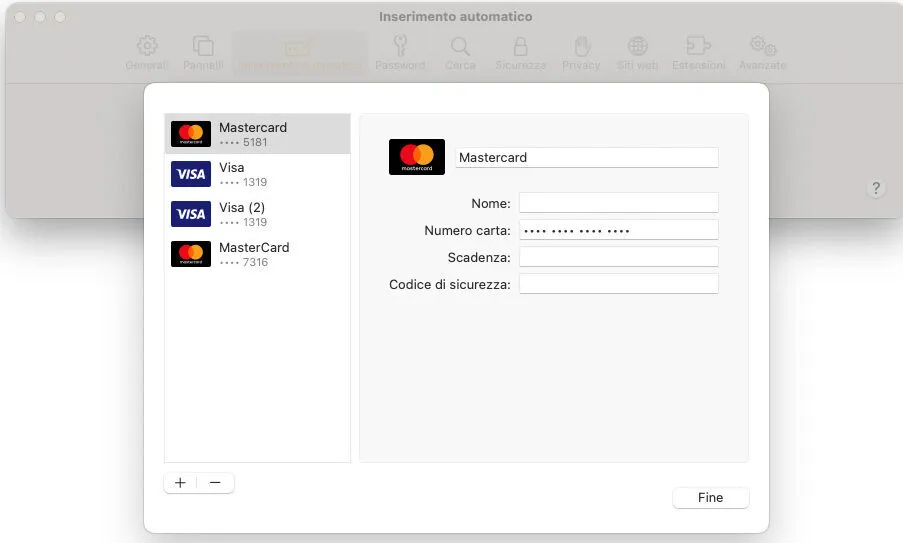Click the Visa logo of first Visa entry

coord(191,174)
